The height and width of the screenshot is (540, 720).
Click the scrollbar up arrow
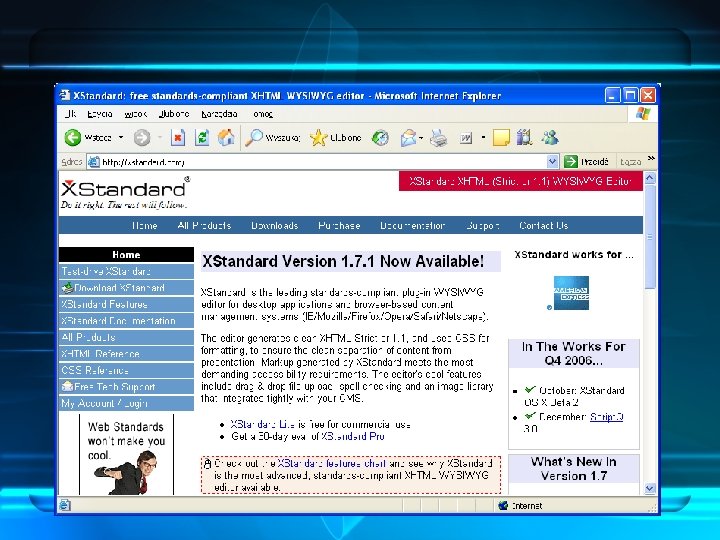pyautogui.click(x=650, y=178)
